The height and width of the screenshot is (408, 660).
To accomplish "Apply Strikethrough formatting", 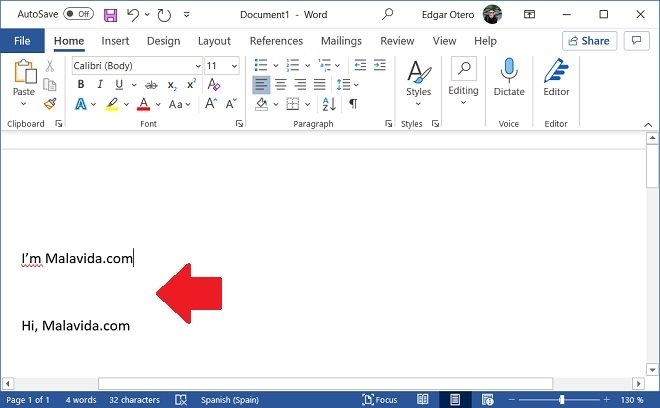I will (x=151, y=85).
